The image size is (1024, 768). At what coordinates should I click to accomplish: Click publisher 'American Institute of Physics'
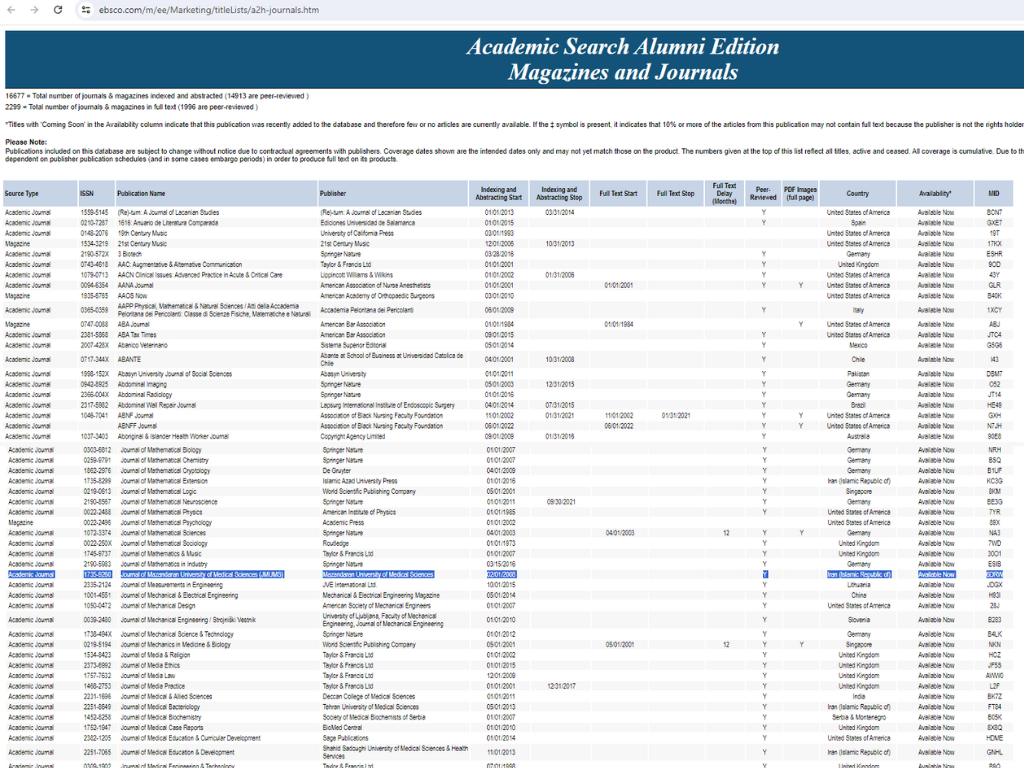(x=359, y=513)
